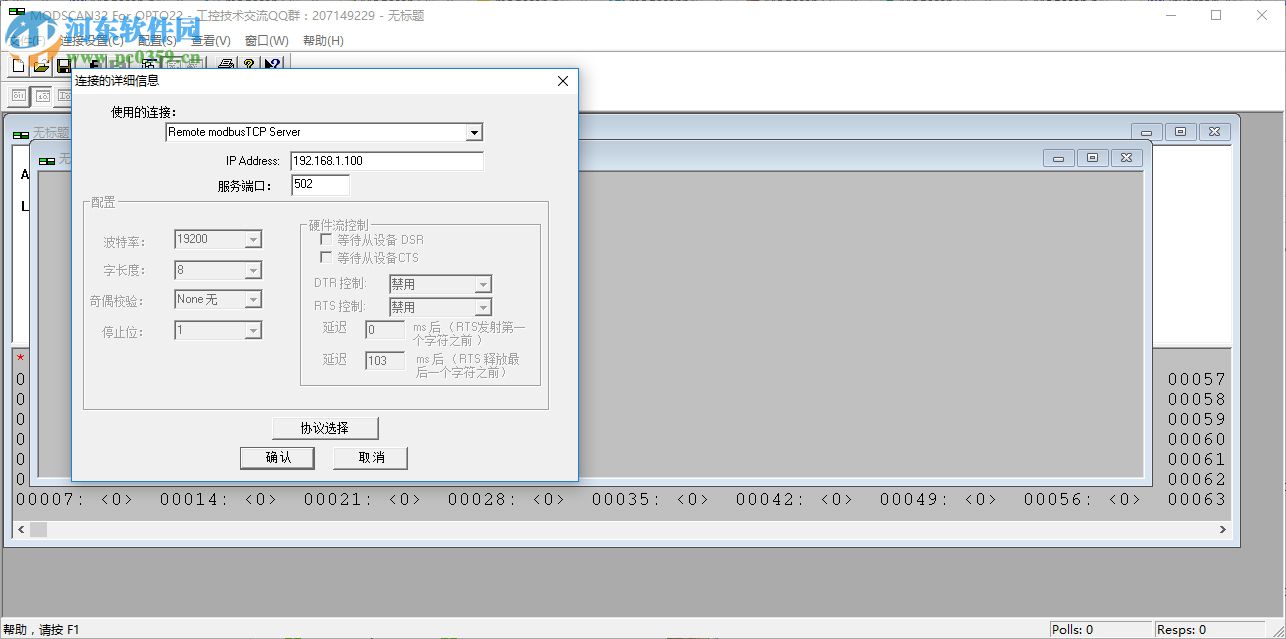Expand the RTS 控制 dropdown
The height and width of the screenshot is (639, 1286).
(x=483, y=308)
